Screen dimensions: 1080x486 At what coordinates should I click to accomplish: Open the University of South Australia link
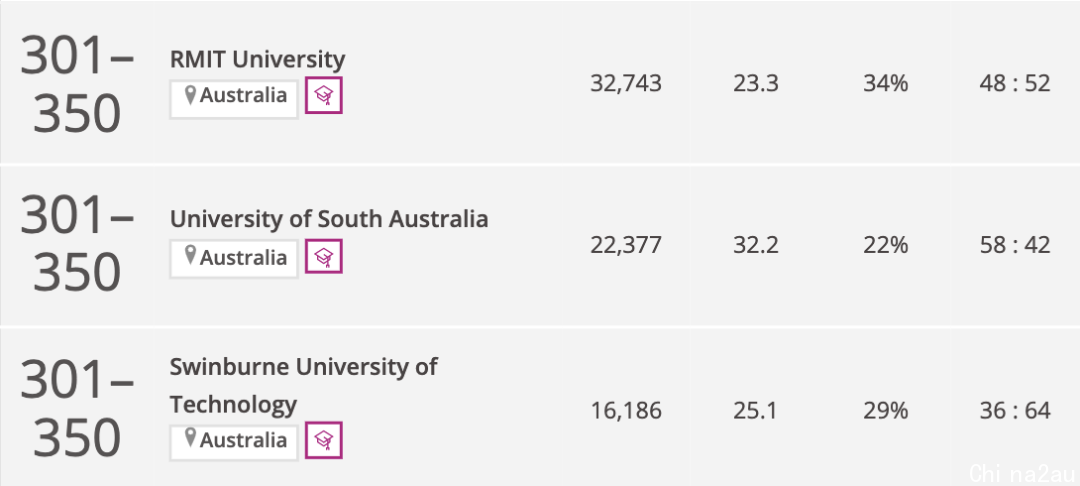coord(329,219)
